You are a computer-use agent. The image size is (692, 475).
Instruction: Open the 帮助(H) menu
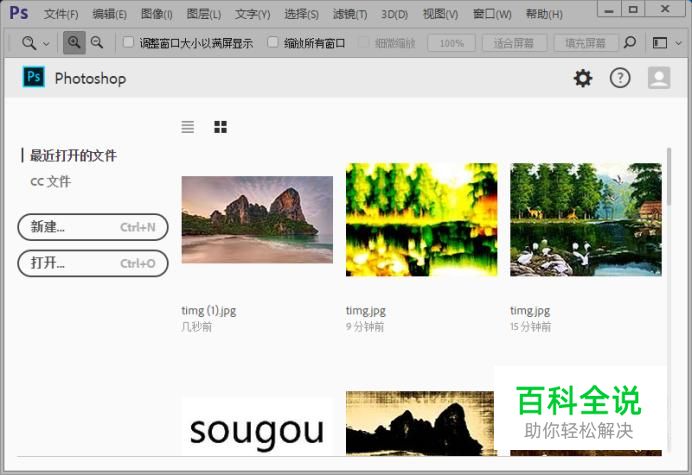coord(544,14)
